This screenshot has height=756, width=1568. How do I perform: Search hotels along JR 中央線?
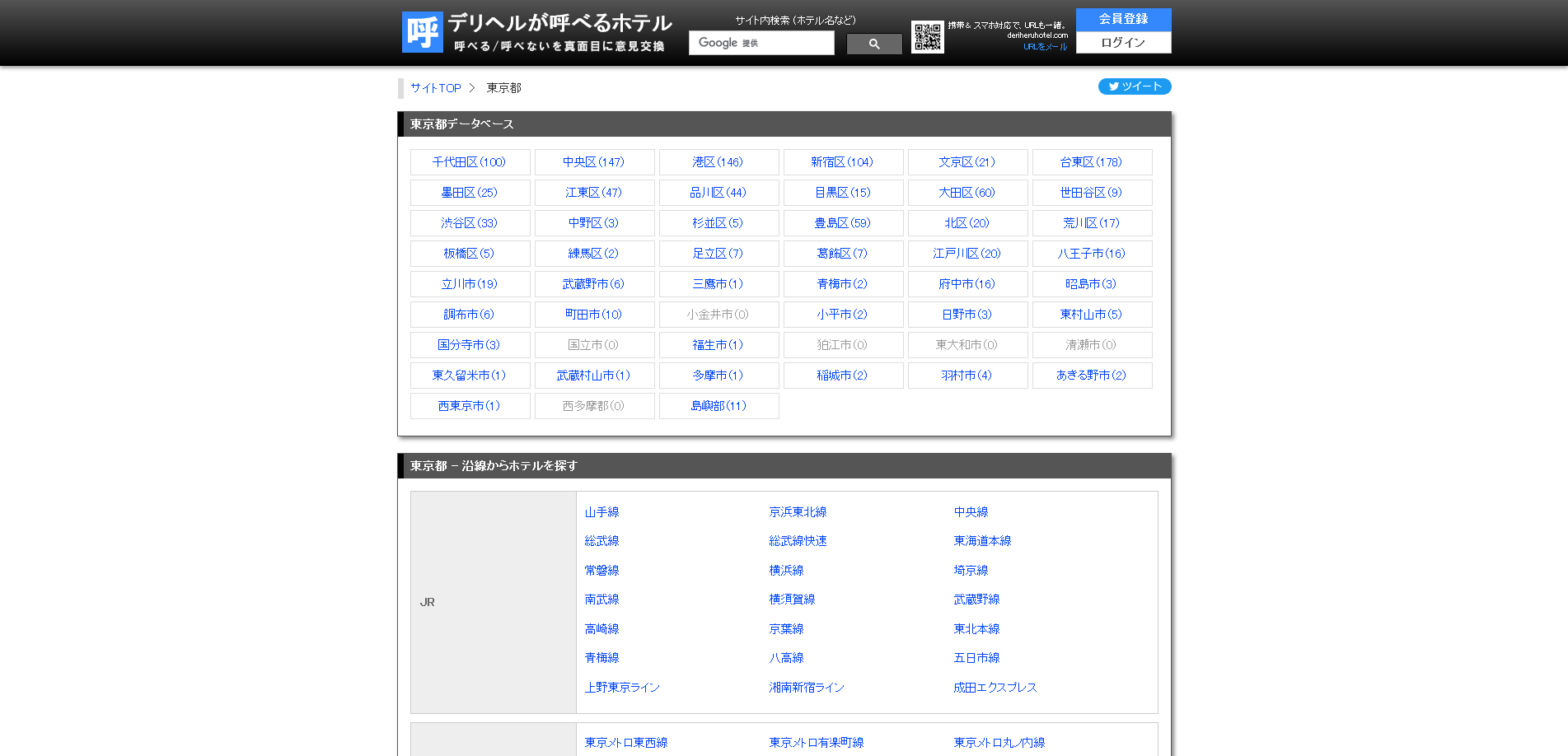(971, 512)
